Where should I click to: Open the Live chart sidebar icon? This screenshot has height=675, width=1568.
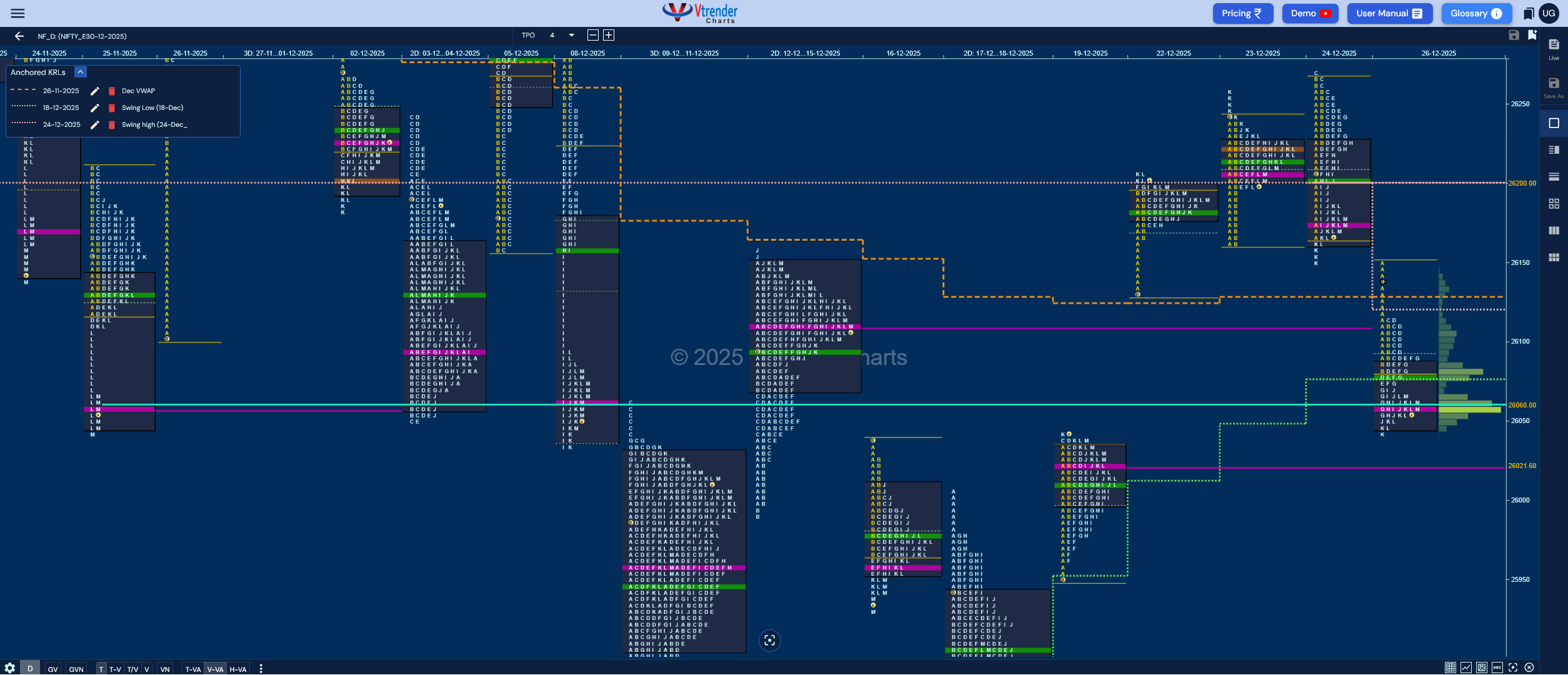pyautogui.click(x=1554, y=49)
